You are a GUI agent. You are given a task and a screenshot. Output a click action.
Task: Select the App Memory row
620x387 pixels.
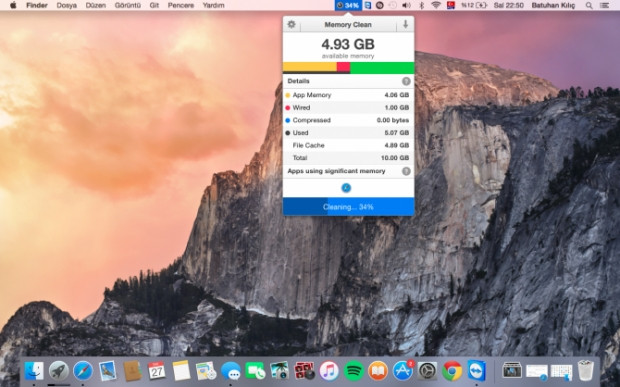tap(348, 95)
